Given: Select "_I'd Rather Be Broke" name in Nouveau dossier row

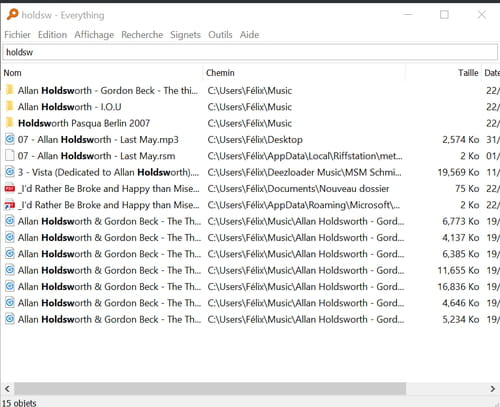Looking at the screenshot, I should (x=109, y=189).
